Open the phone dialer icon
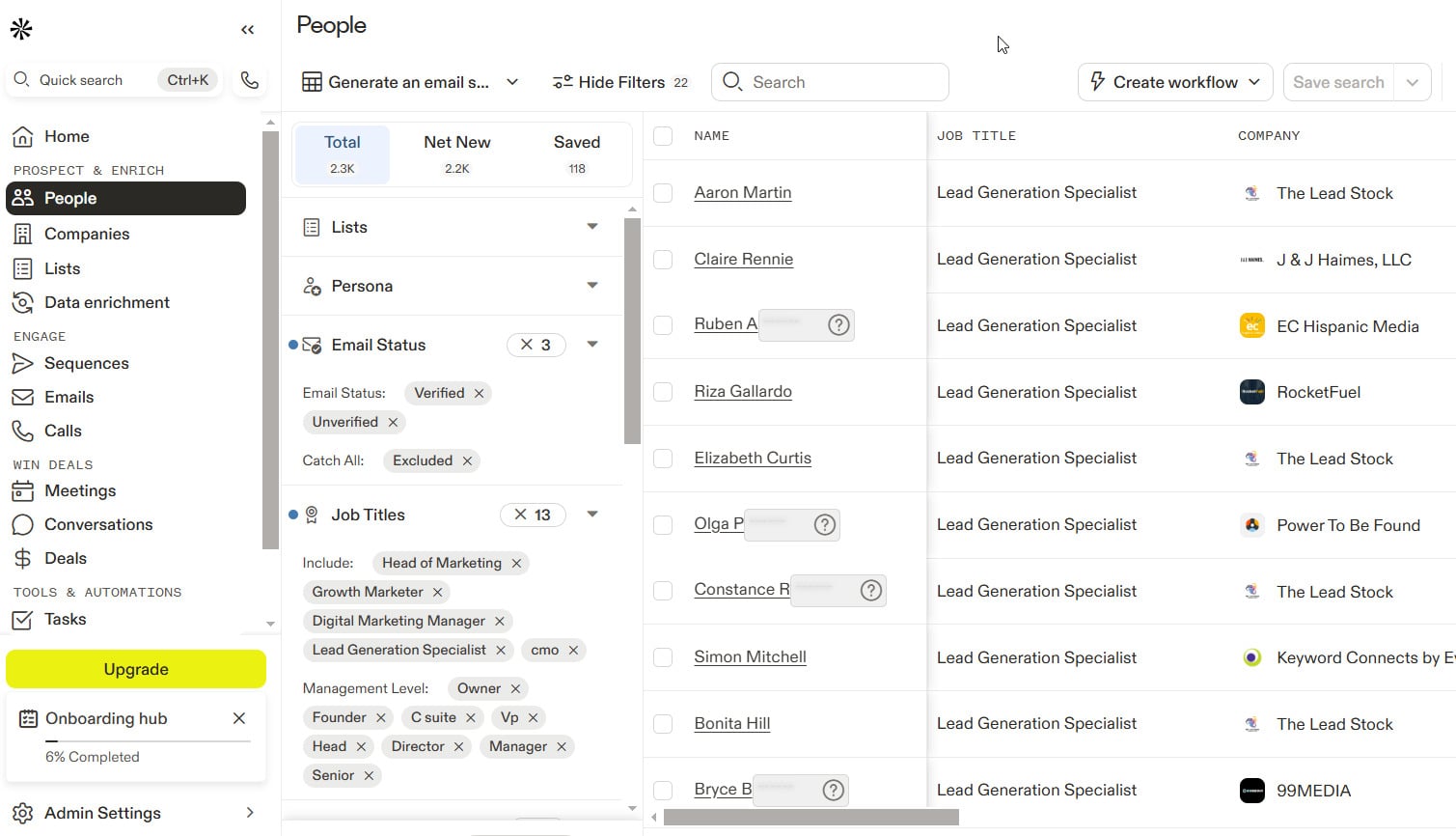 tap(250, 80)
